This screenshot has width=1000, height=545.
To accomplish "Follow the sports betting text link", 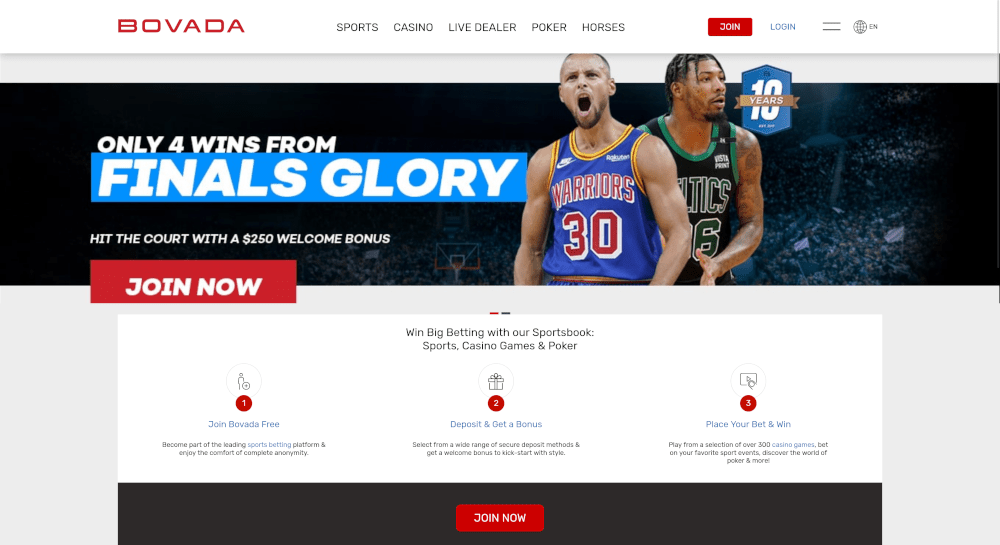I will tap(269, 445).
